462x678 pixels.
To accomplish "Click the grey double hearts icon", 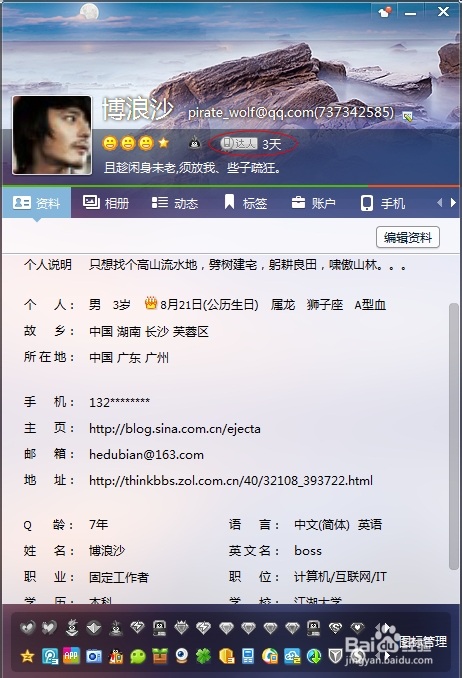I will [x=49, y=627].
